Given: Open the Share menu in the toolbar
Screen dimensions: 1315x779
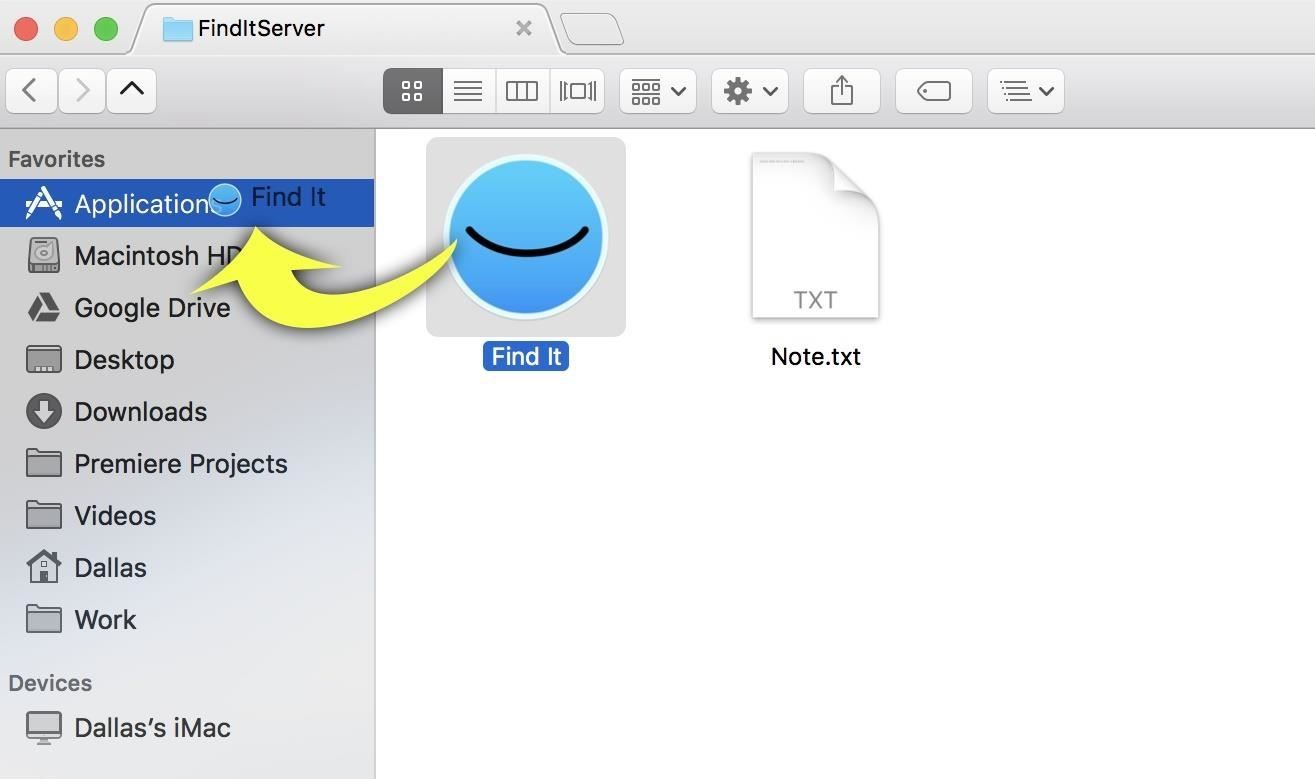Looking at the screenshot, I should tap(840, 90).
